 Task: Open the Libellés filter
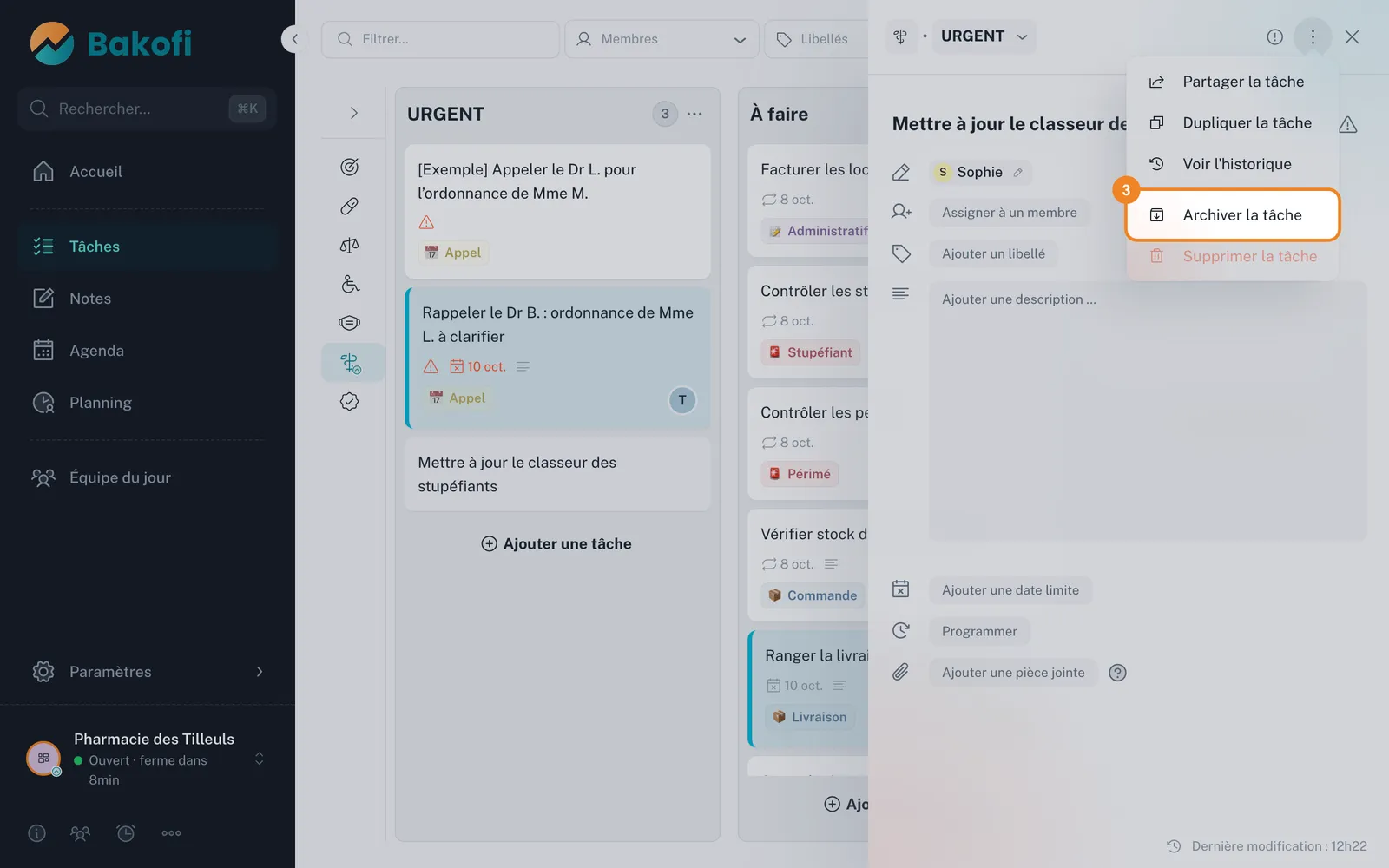click(815, 39)
